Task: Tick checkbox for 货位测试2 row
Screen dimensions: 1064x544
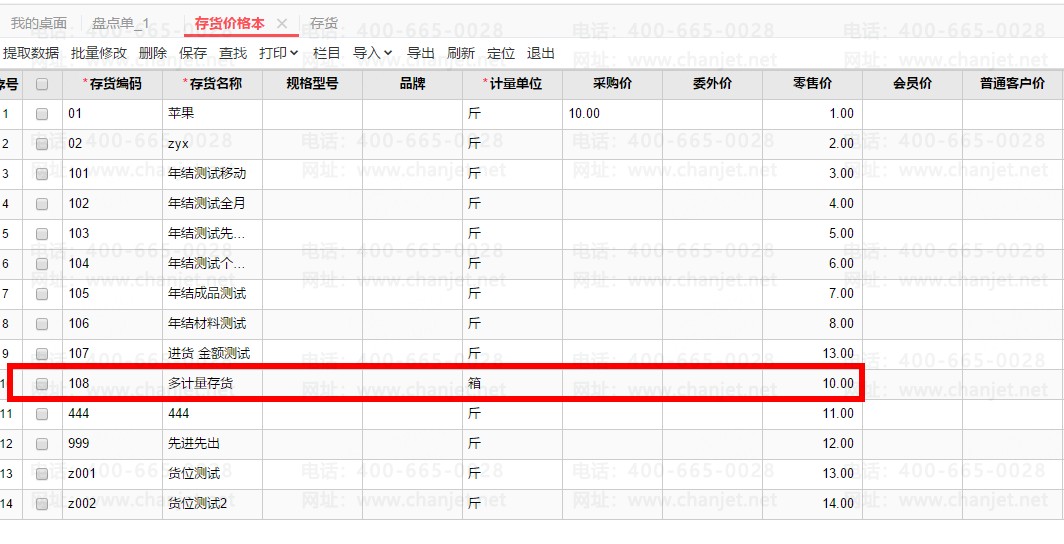Action: click(42, 504)
